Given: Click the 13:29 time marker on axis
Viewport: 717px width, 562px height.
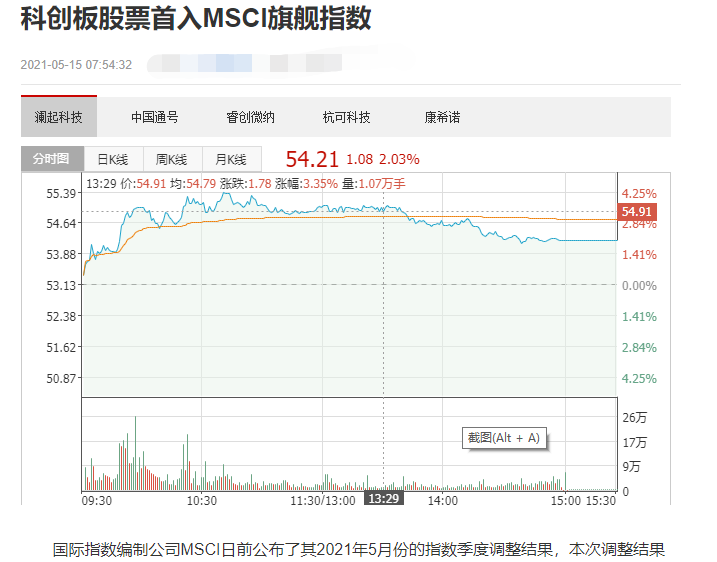Looking at the screenshot, I should tap(384, 498).
